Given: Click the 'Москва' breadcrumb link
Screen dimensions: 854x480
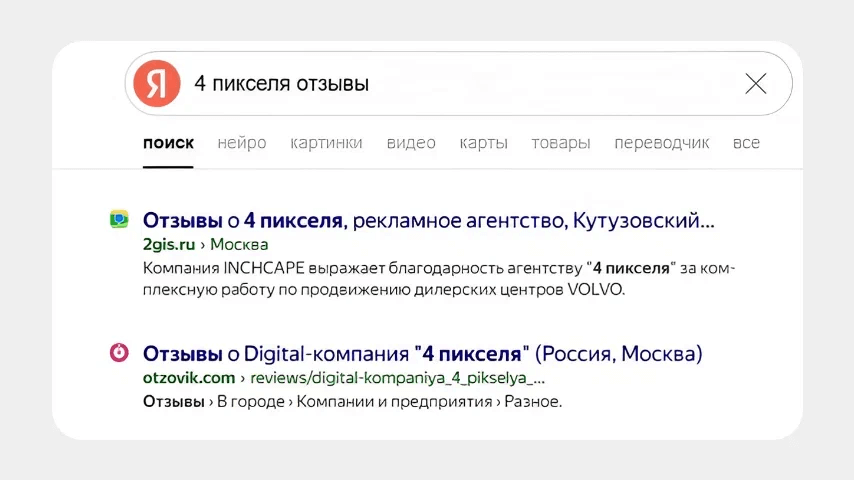Looking at the screenshot, I should [x=239, y=244].
